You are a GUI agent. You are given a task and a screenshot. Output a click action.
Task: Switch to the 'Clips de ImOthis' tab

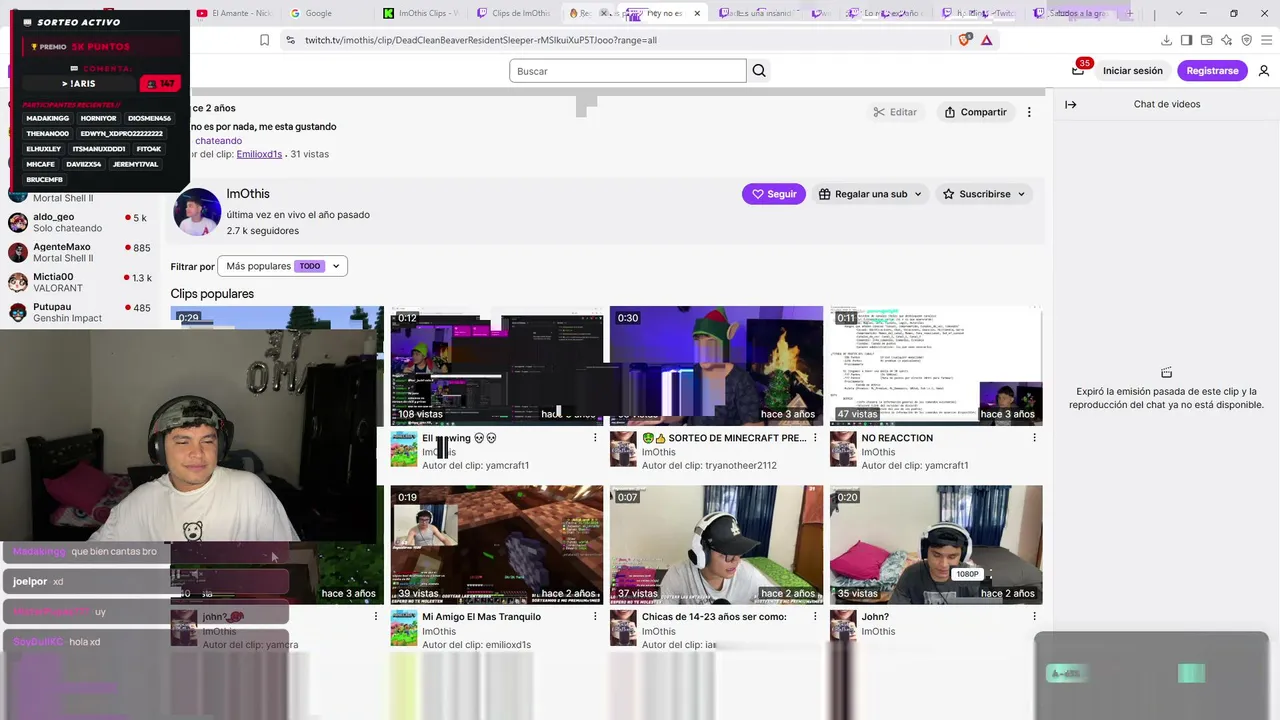[x=515, y=13]
